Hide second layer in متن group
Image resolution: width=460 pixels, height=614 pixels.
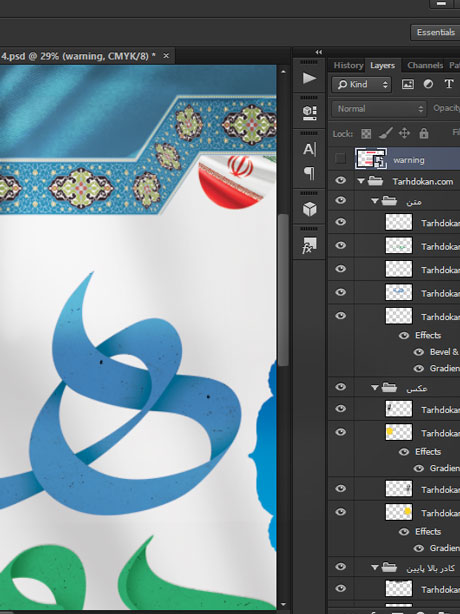[341, 246]
